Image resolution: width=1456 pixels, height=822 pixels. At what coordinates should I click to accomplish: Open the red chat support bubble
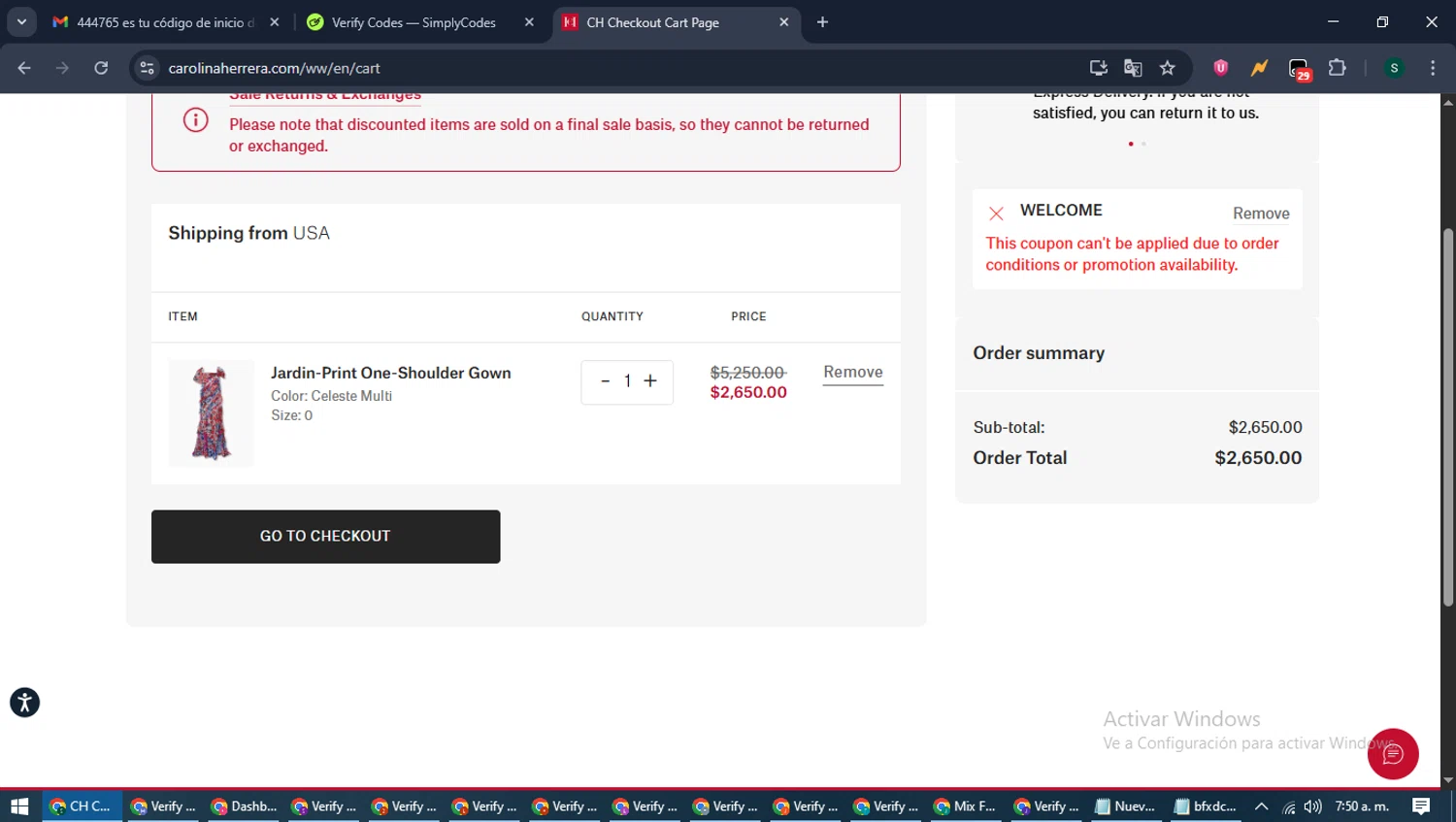[1393, 754]
